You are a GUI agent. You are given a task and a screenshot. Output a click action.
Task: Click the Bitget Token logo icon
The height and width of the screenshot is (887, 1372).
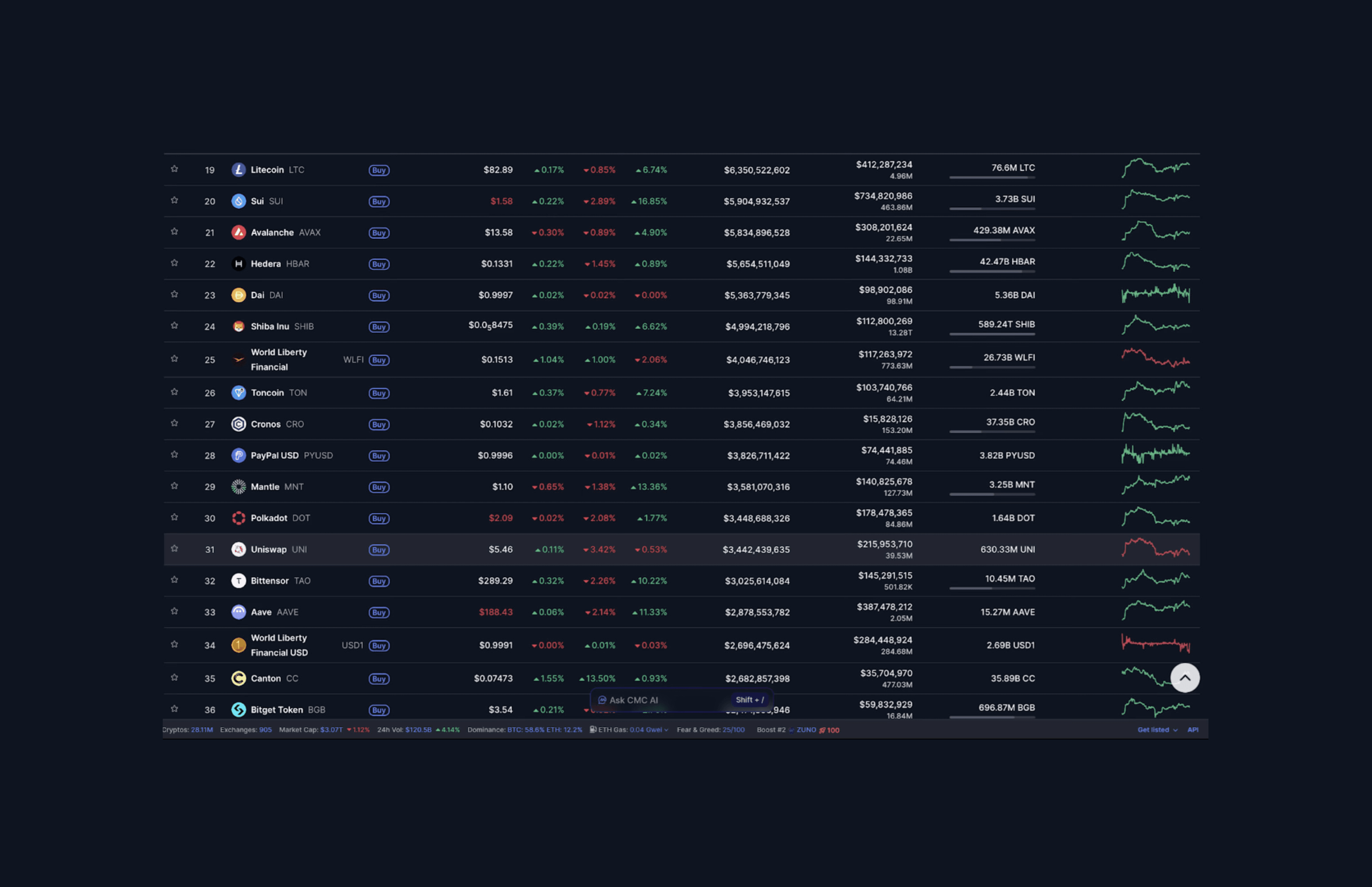click(238, 710)
